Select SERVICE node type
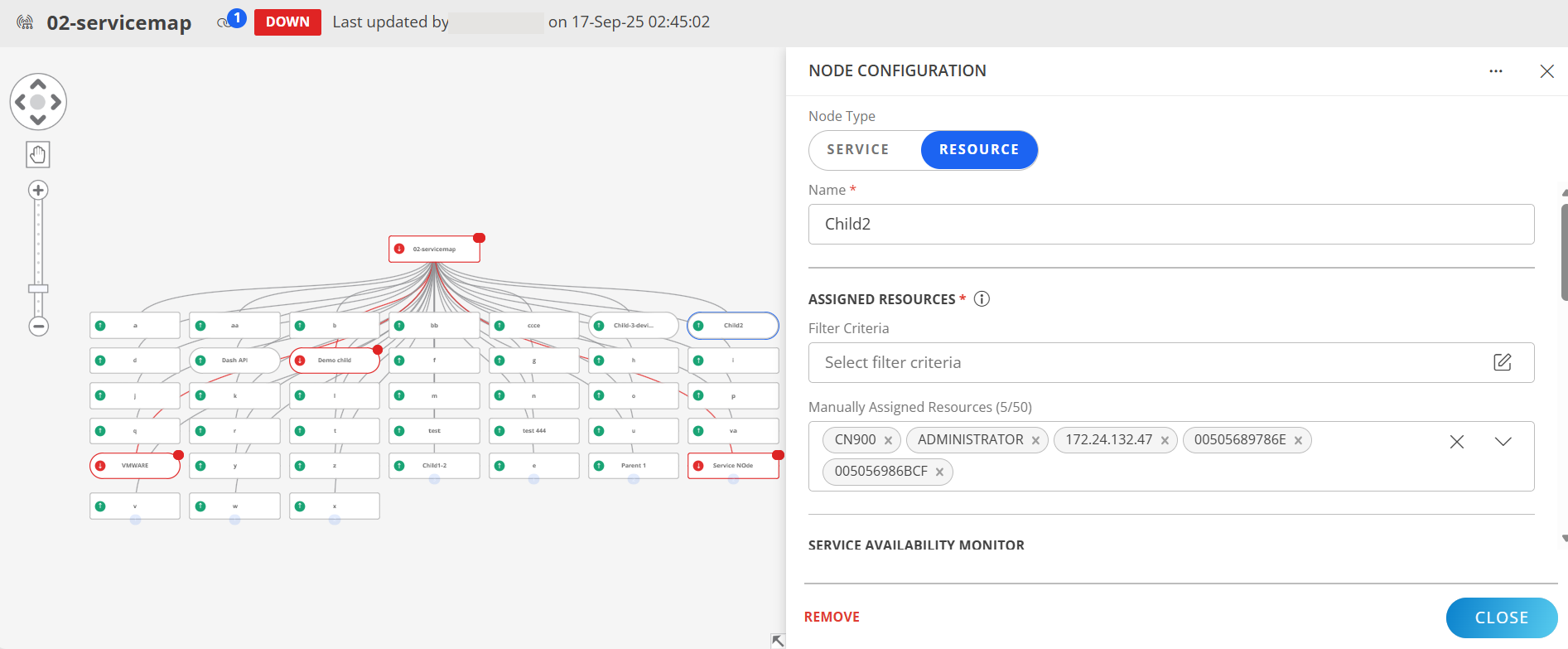 tap(858, 150)
